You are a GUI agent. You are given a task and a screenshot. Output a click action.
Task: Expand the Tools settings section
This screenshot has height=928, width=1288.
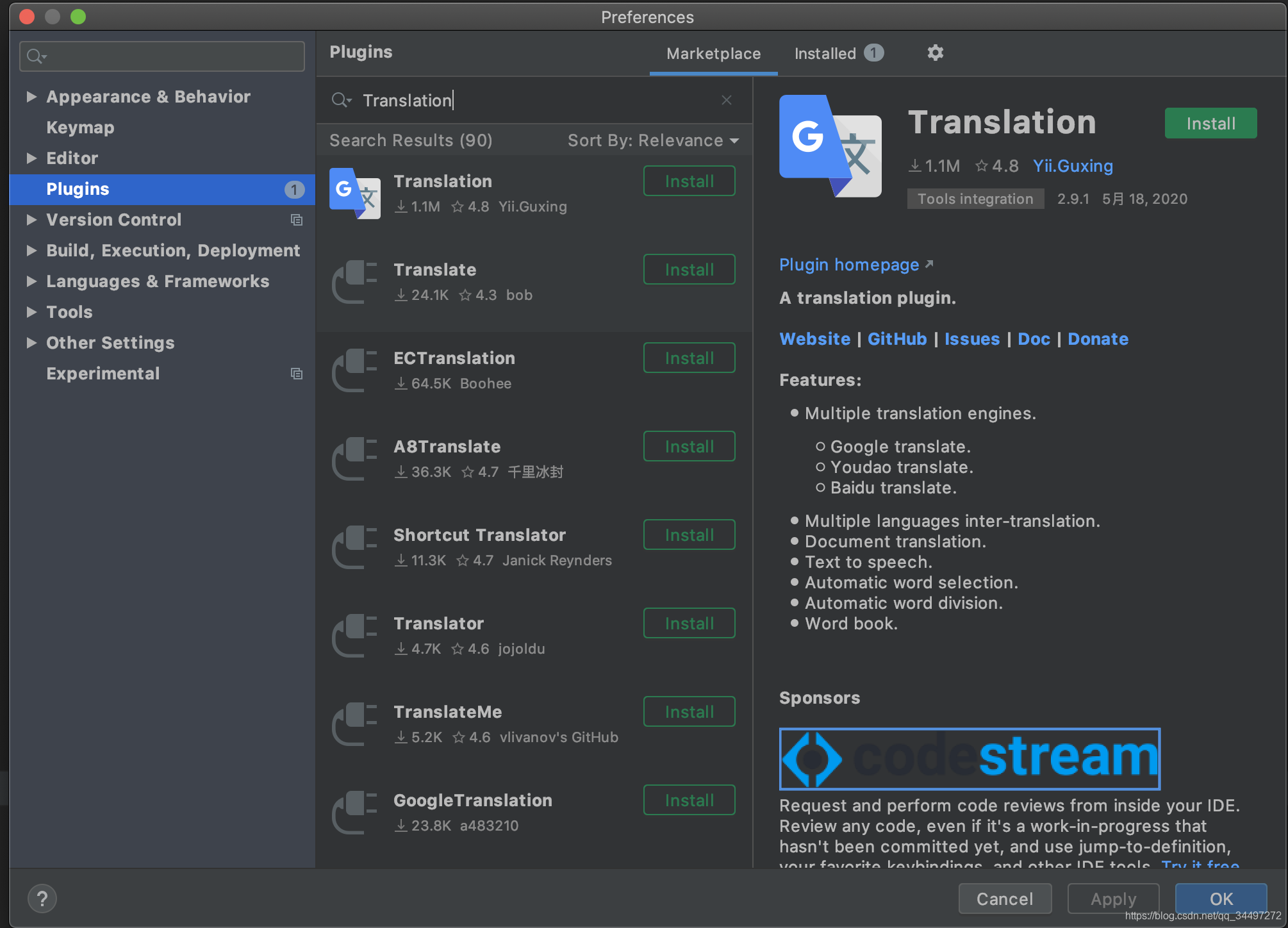(x=31, y=312)
